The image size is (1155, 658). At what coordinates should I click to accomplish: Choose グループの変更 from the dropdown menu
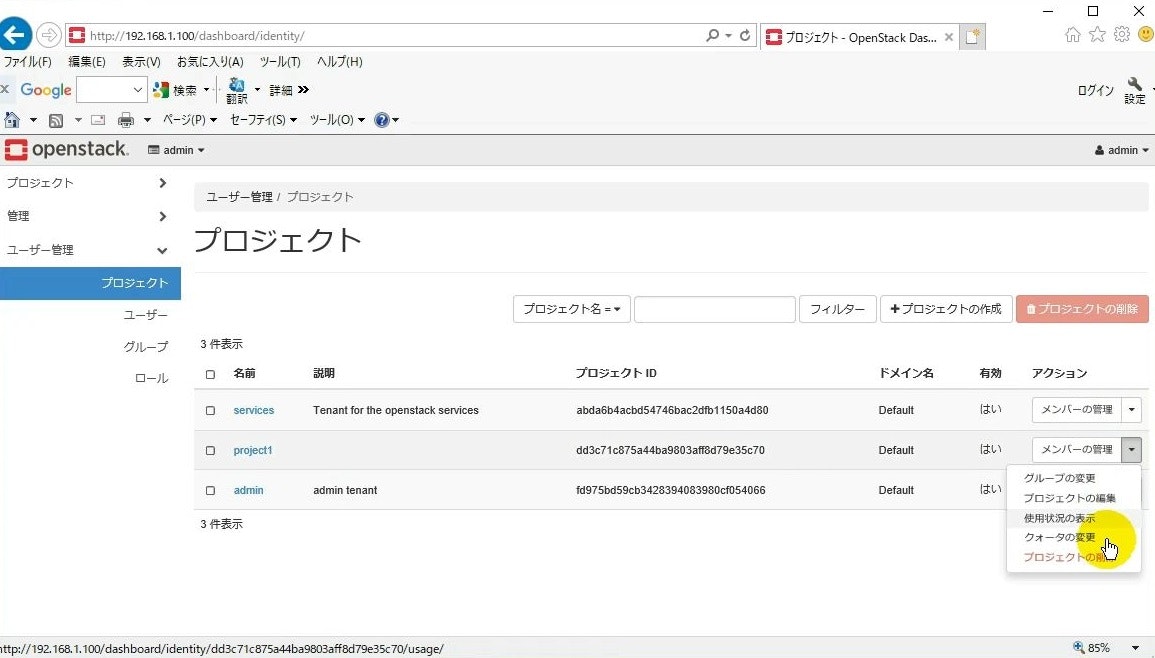tap(1059, 478)
